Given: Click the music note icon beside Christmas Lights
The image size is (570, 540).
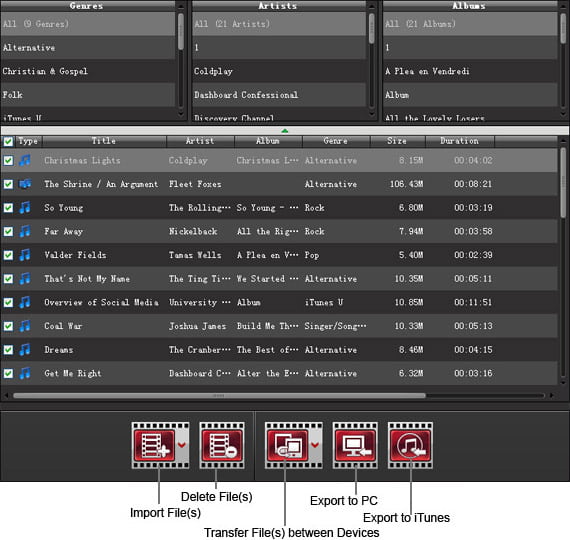Looking at the screenshot, I should (25, 160).
